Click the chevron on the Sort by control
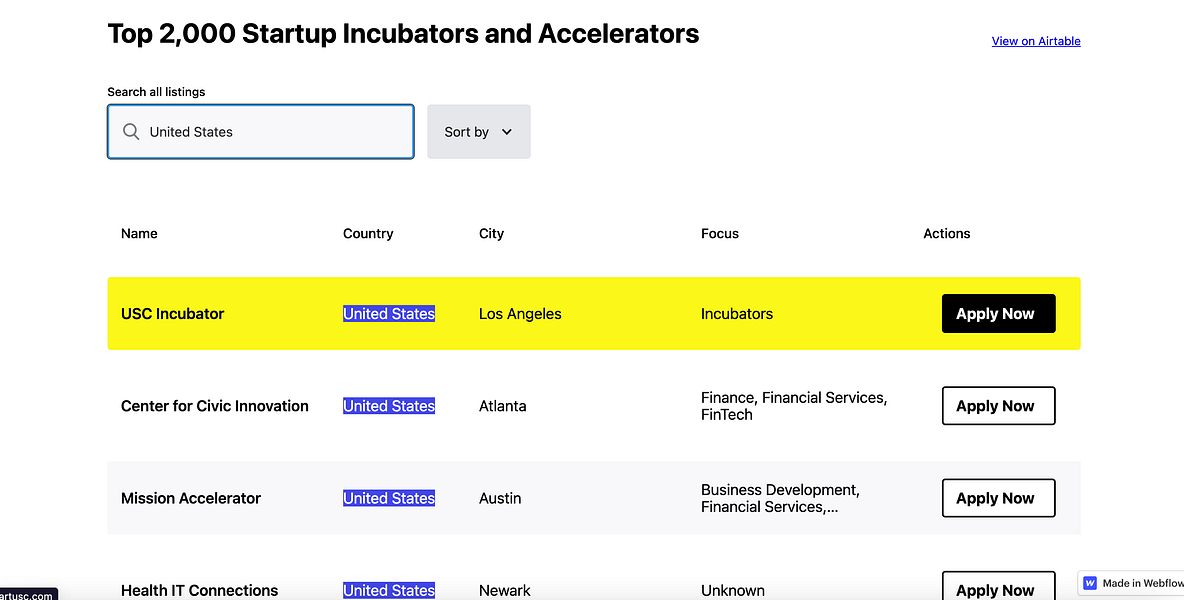 point(507,131)
